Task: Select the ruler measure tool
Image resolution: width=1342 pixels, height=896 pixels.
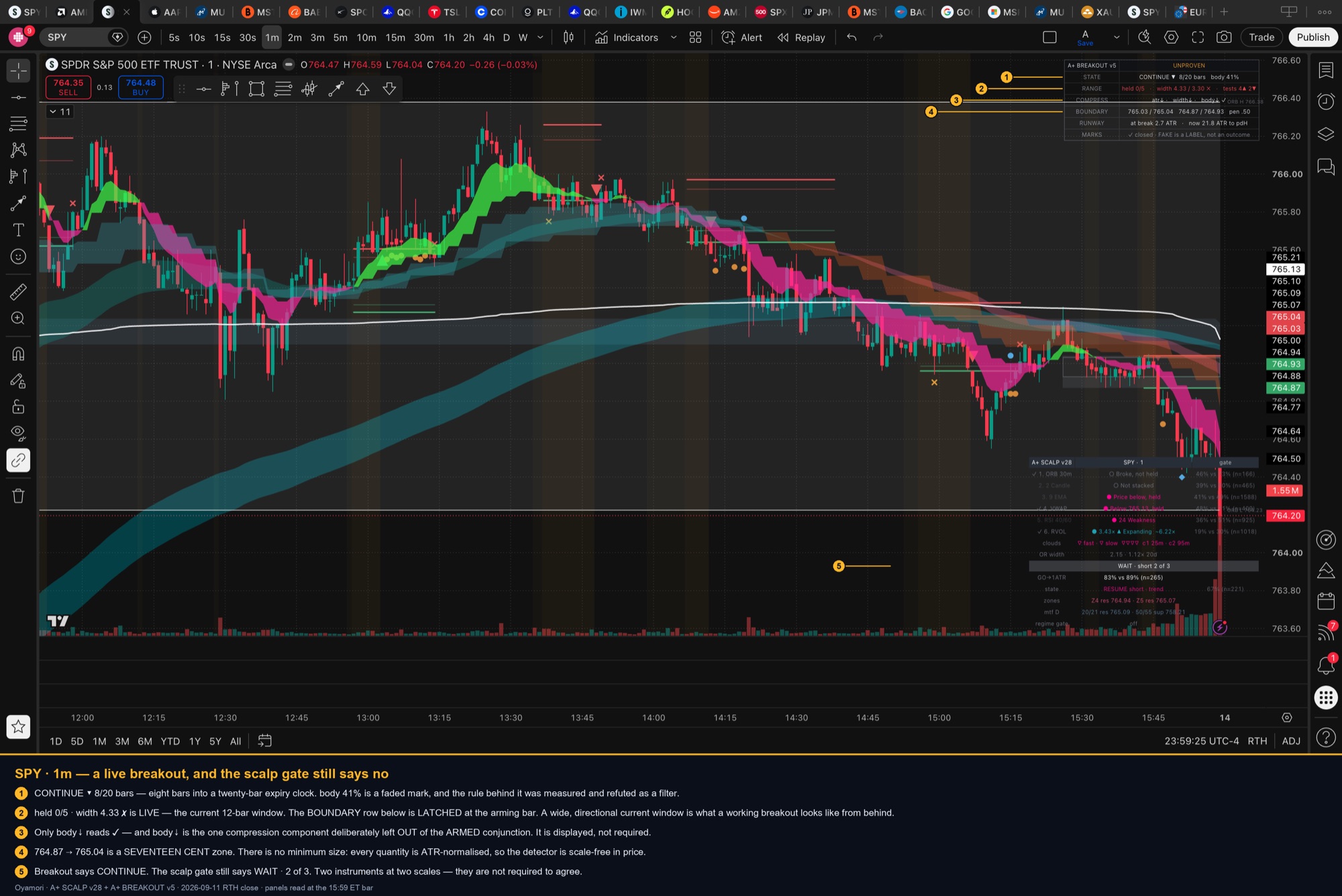Action: point(19,292)
